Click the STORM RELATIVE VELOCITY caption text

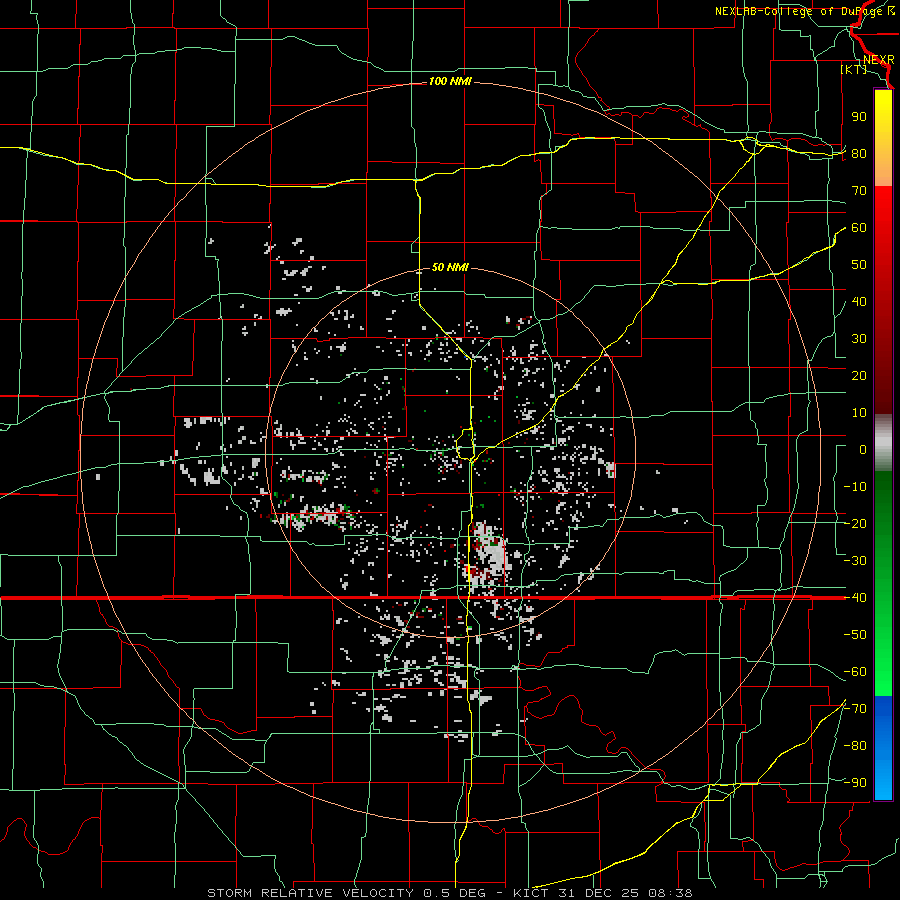312,893
